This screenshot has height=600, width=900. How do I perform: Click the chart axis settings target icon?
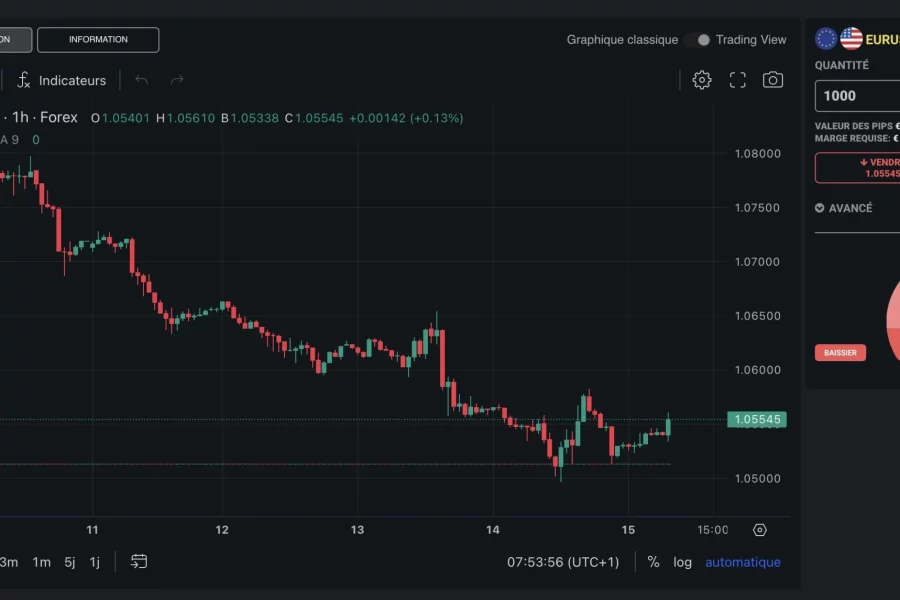(759, 530)
